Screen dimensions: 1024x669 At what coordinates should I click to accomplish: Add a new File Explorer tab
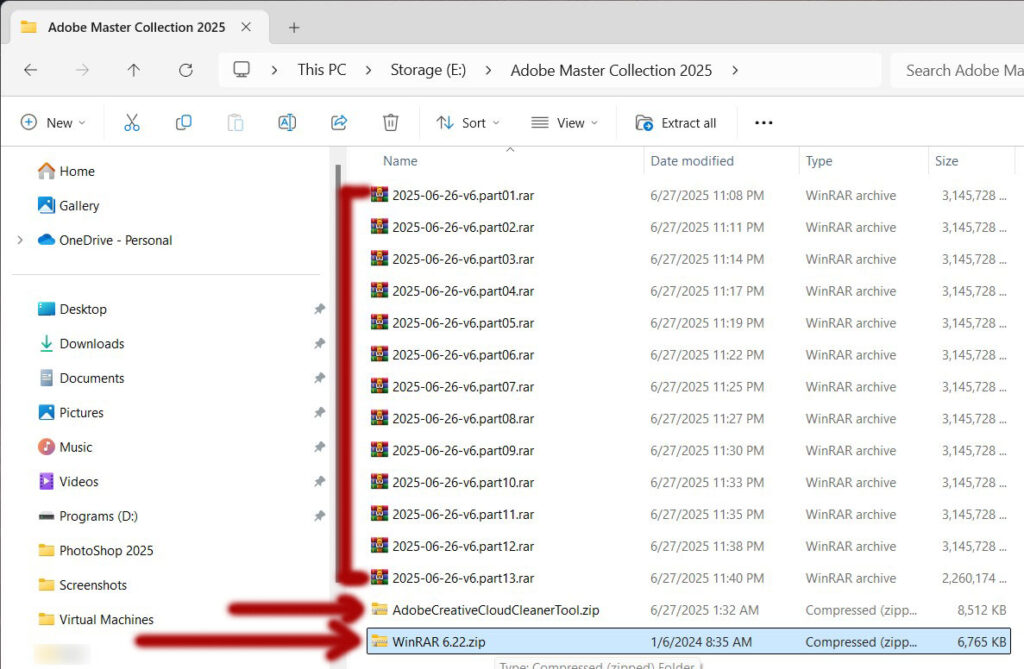[x=294, y=27]
